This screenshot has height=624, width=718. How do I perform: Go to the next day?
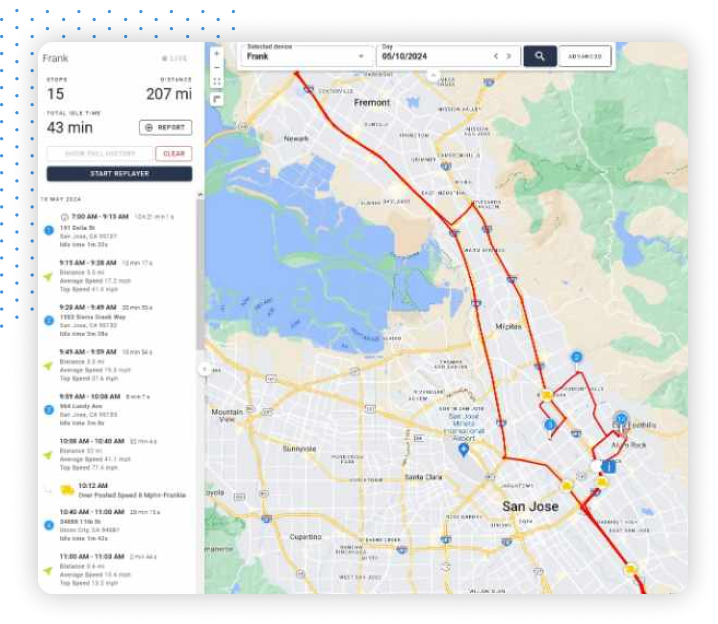pos(509,57)
